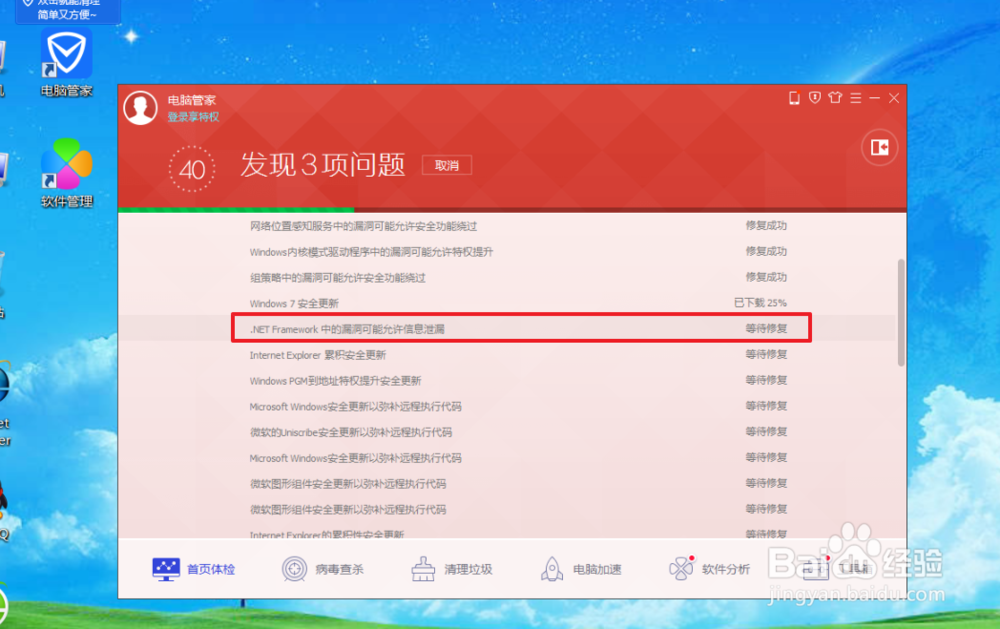Click the 登录享特权 login link
The image size is (1000, 629).
(x=193, y=117)
